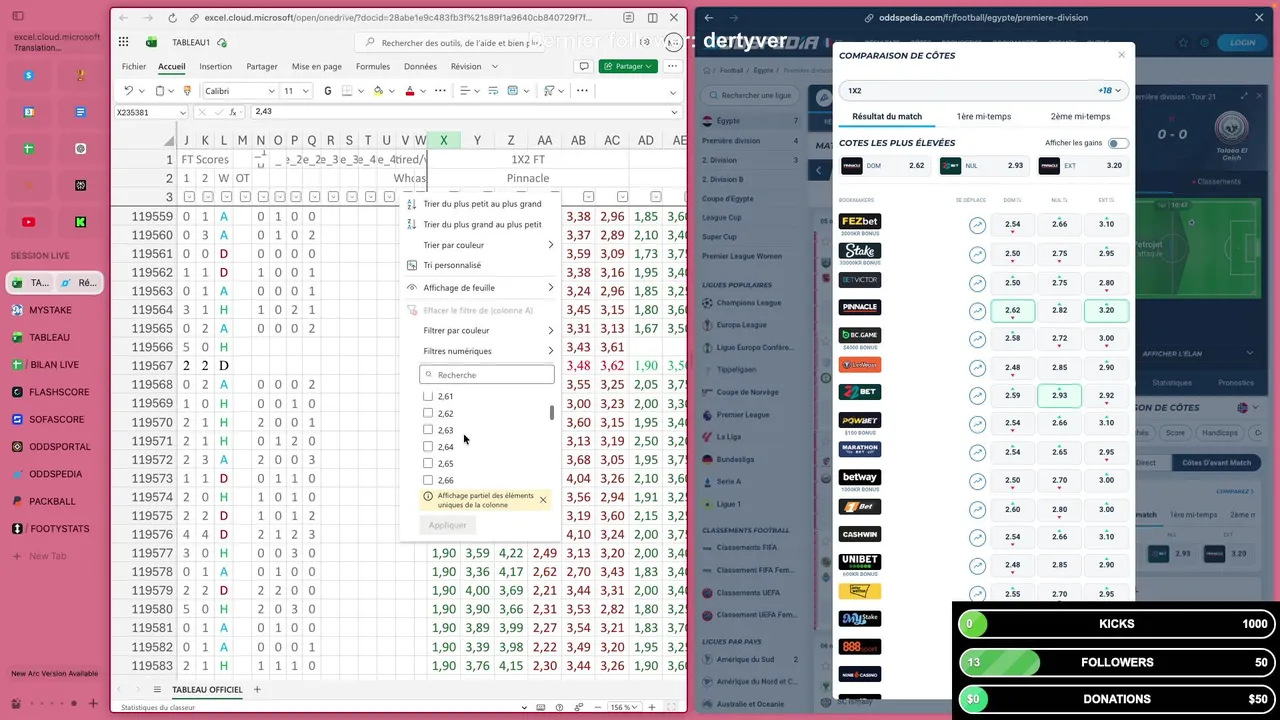Select the Format Painter brush icon

pos(187,91)
